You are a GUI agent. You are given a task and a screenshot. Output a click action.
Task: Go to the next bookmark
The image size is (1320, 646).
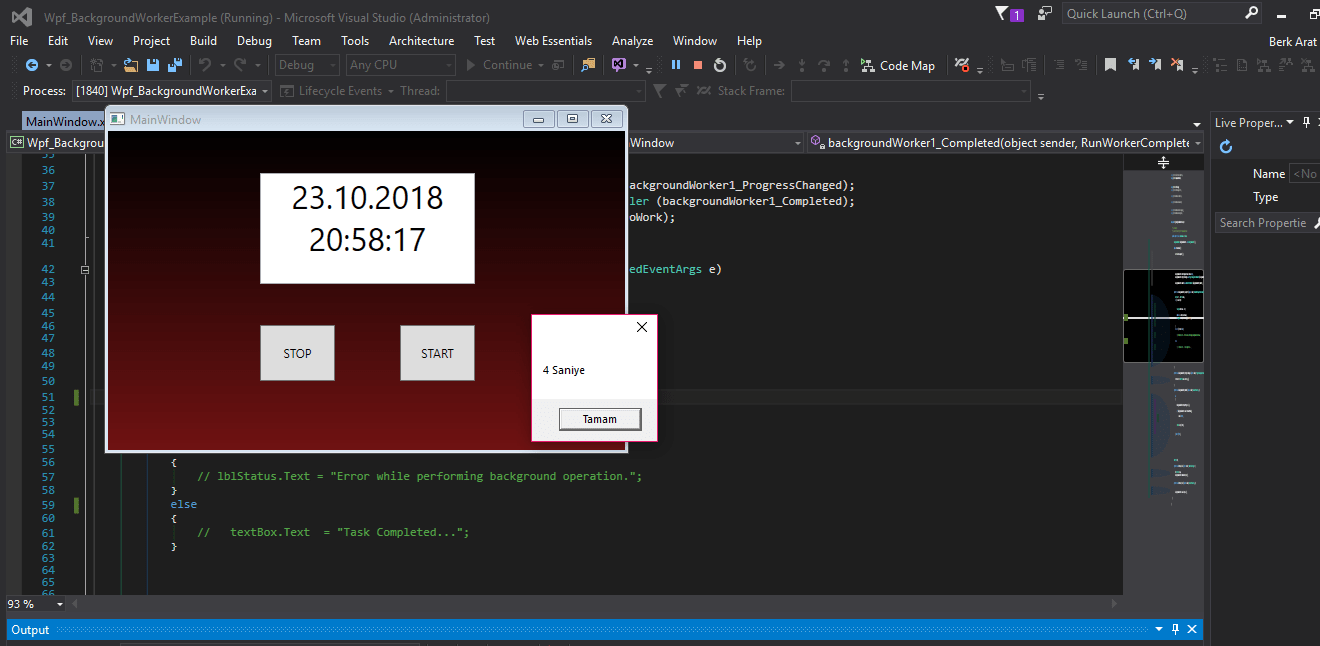click(x=1155, y=65)
